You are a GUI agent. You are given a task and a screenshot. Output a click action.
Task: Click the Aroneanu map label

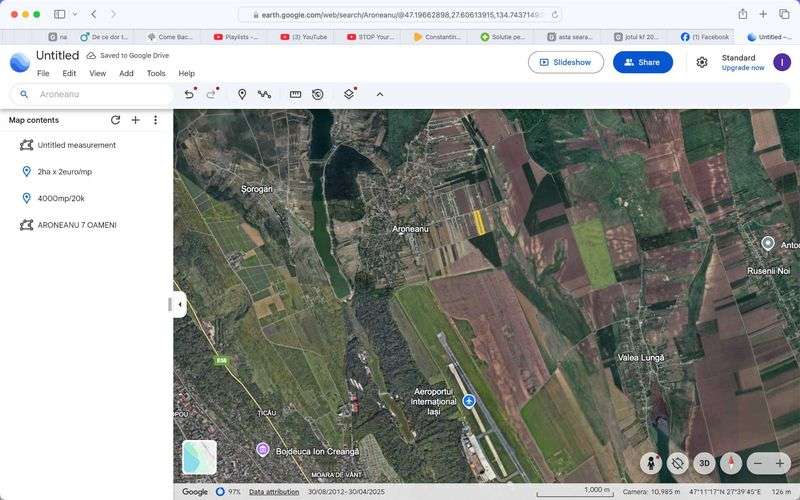[x=410, y=229]
